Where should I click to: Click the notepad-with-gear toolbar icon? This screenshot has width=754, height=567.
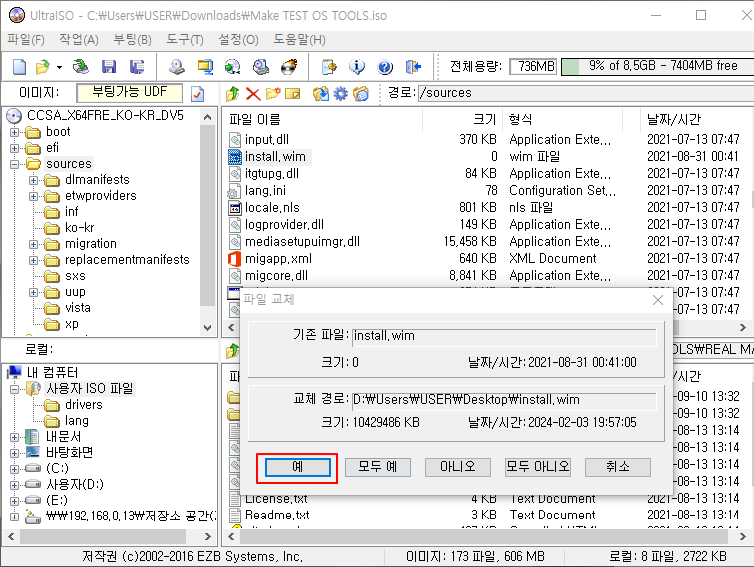point(329,67)
